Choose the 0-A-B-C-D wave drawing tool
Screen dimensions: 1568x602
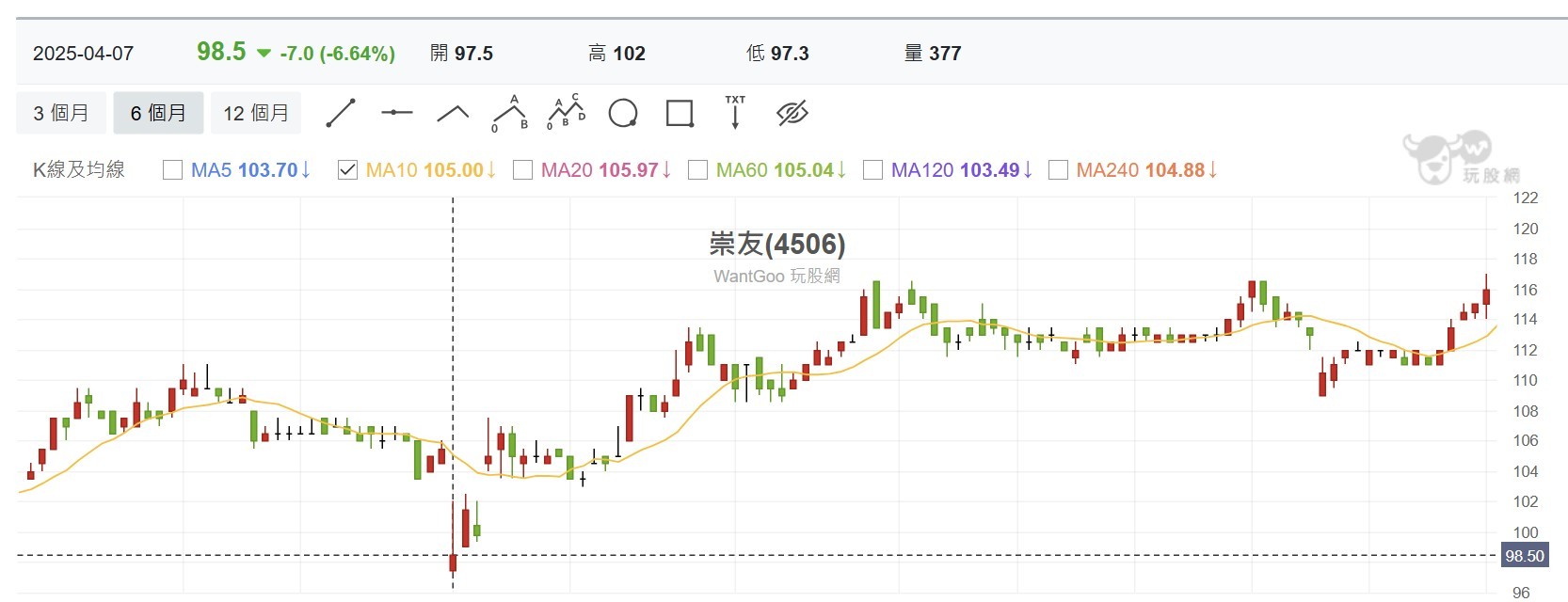click(567, 113)
